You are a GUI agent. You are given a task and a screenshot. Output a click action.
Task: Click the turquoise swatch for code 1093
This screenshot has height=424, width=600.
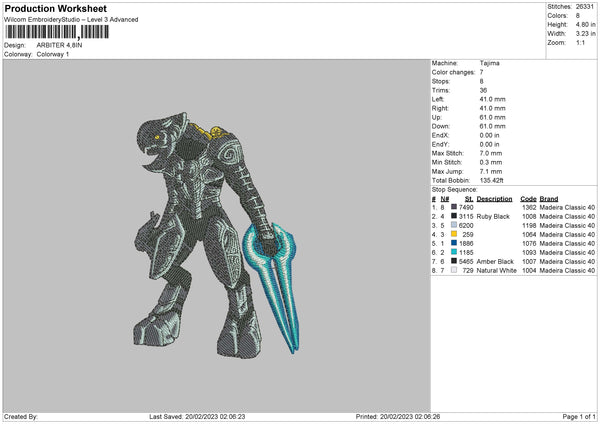(x=454, y=252)
